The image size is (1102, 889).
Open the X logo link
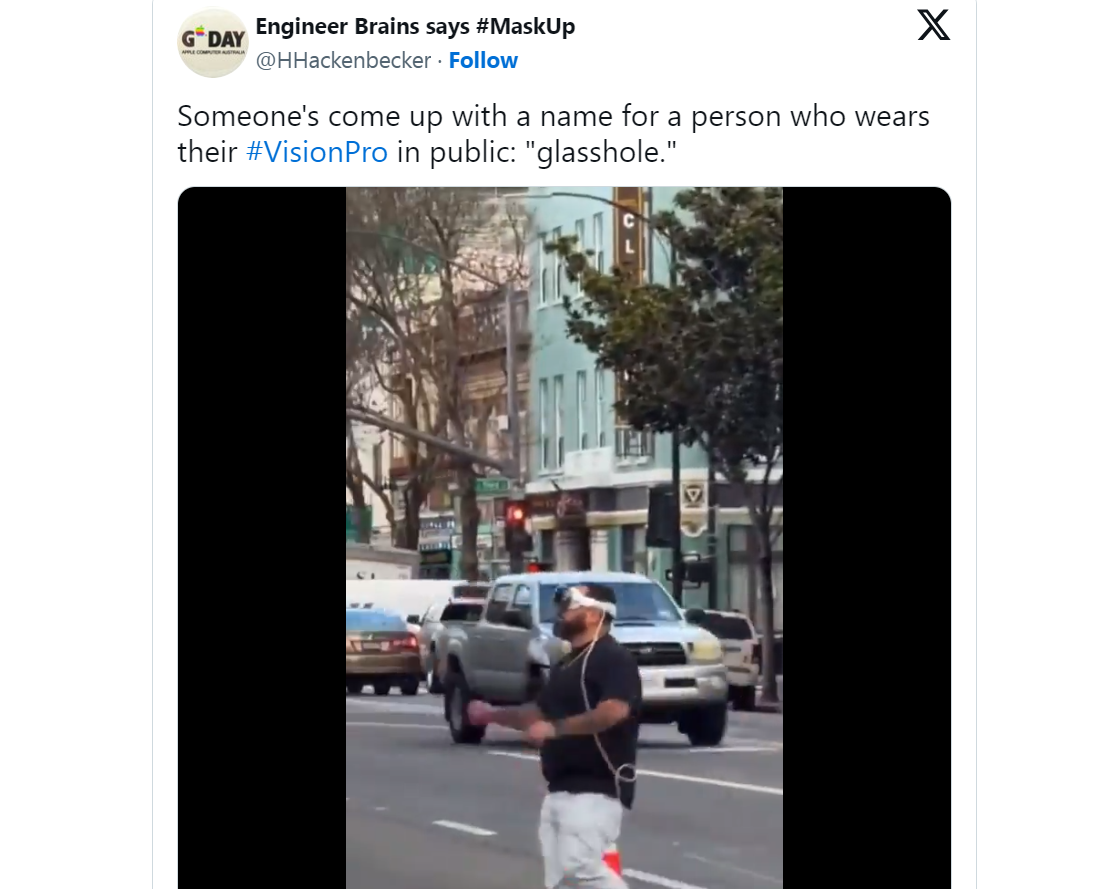[x=933, y=25]
